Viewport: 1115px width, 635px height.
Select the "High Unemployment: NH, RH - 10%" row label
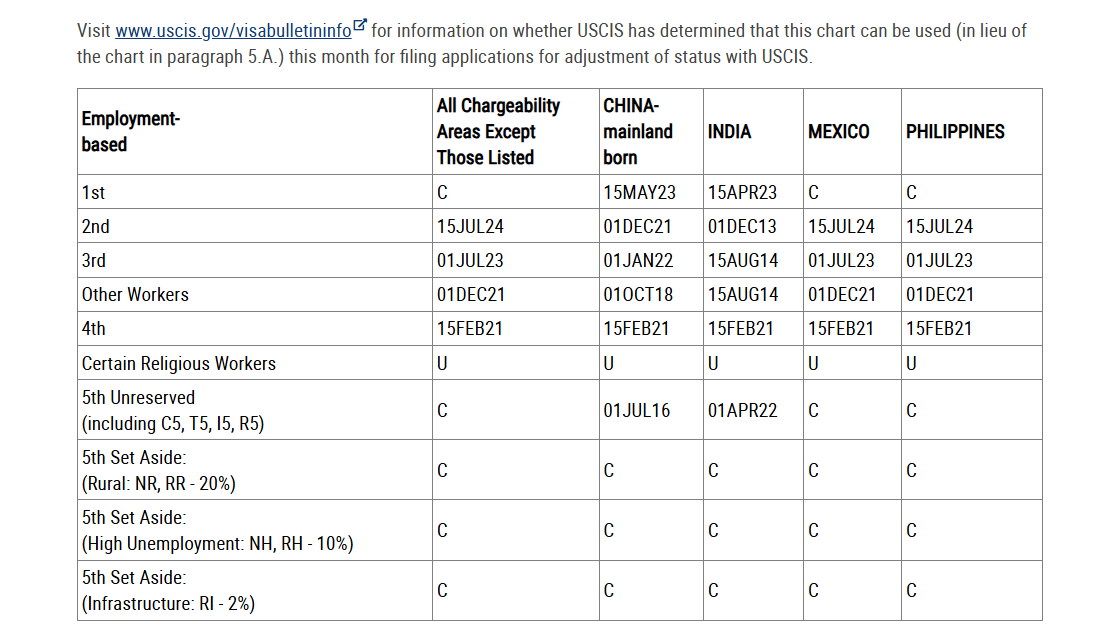click(x=217, y=543)
